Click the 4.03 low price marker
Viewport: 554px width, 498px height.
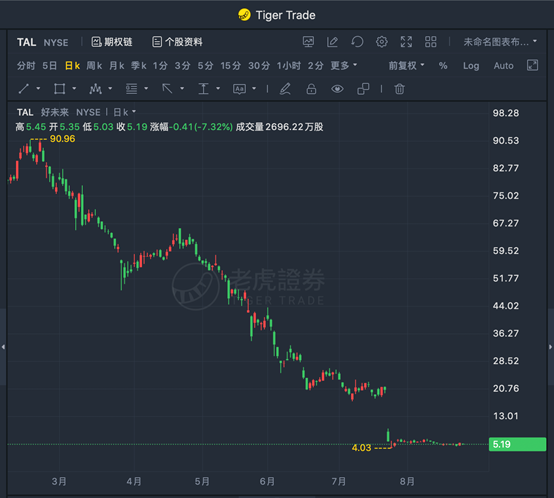361,448
